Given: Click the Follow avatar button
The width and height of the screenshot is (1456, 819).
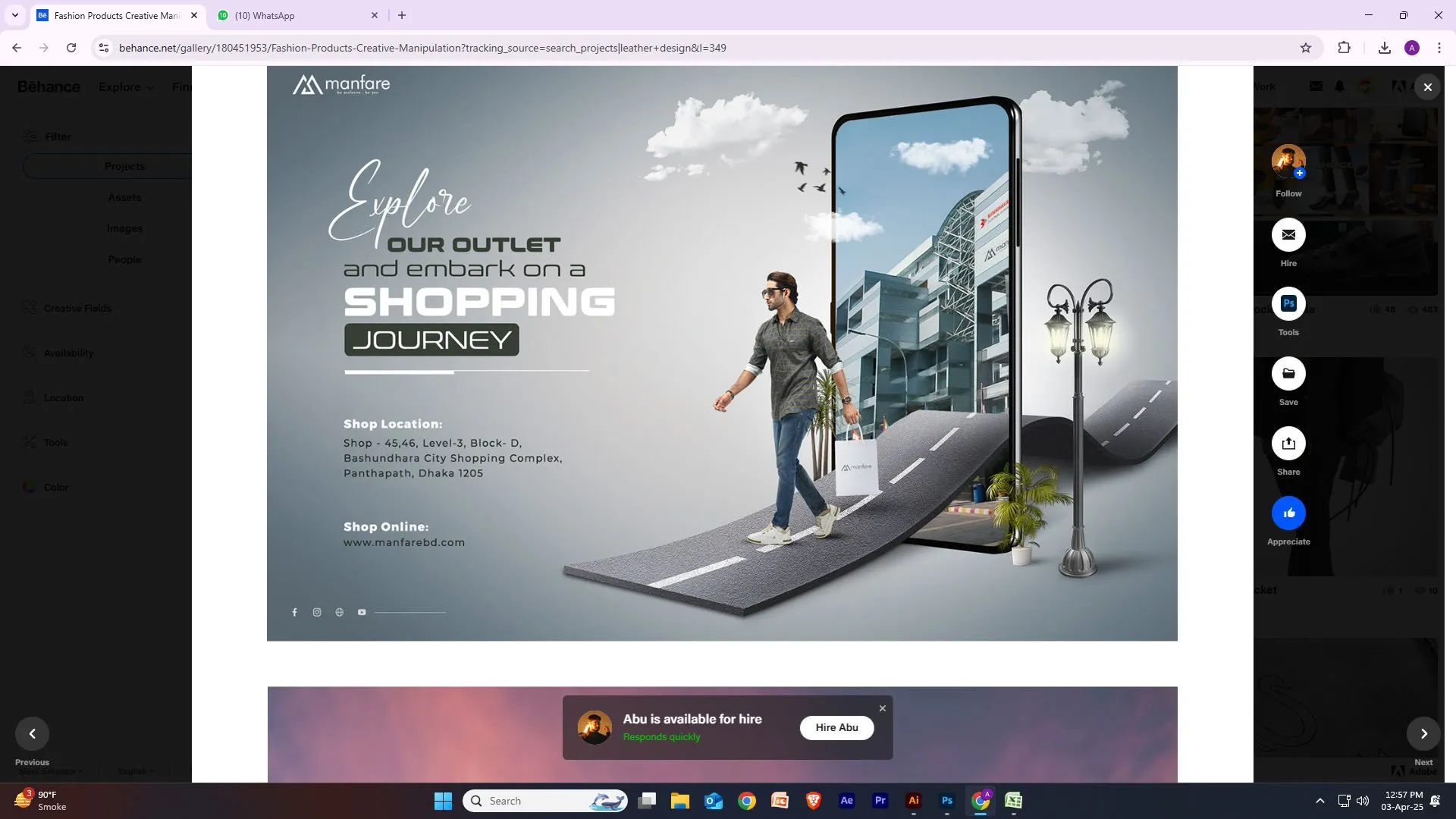Looking at the screenshot, I should (x=1288, y=162).
